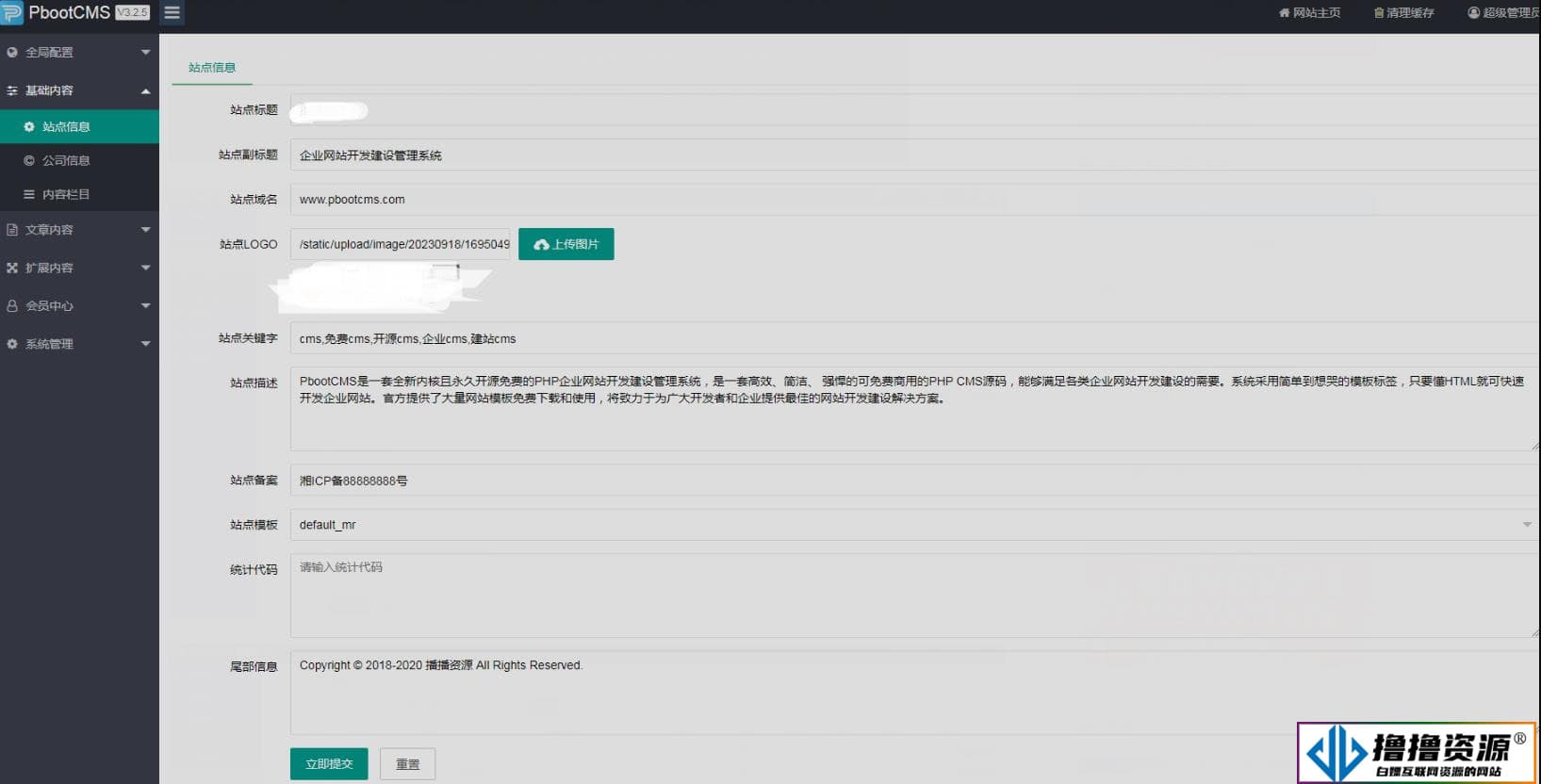
Task: Click the 站点备案 field label
Action: [x=254, y=481]
